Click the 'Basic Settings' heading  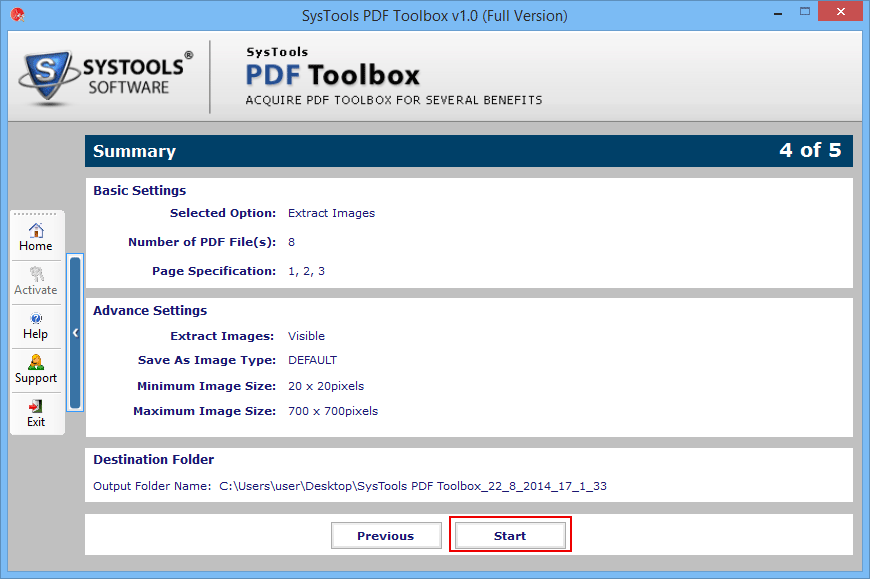[x=140, y=191]
